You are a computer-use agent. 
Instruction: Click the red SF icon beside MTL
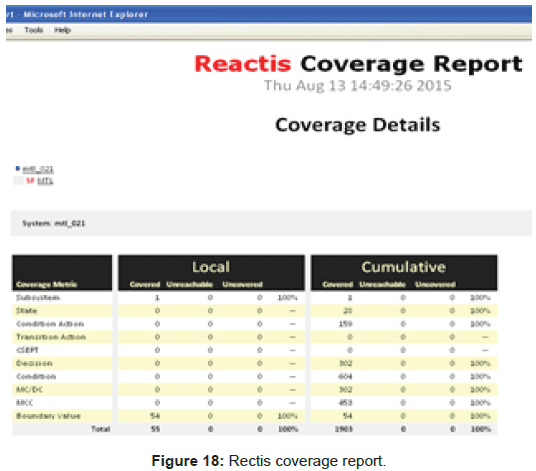[30, 180]
